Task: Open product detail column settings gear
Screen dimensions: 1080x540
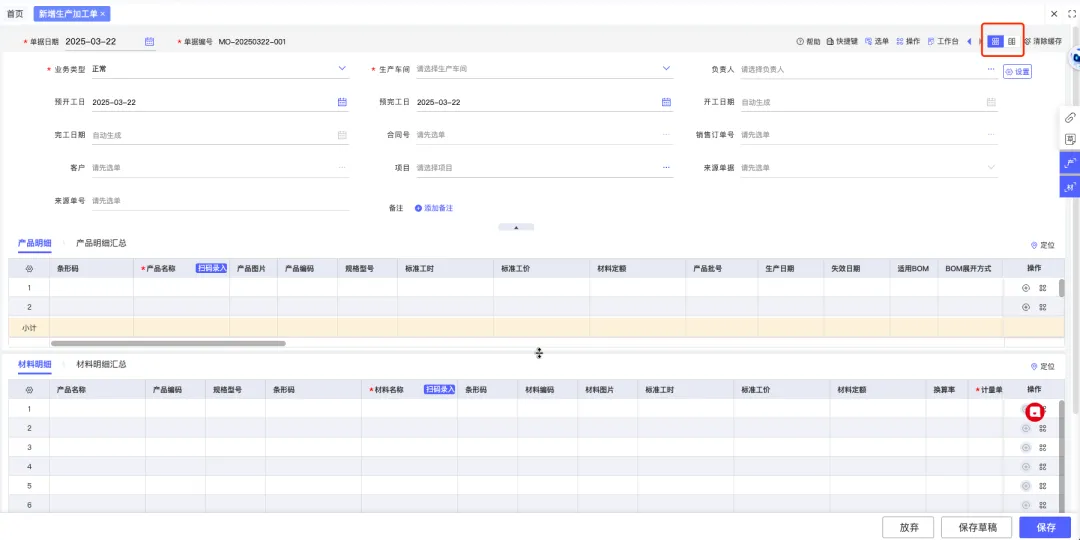Action: (29, 269)
